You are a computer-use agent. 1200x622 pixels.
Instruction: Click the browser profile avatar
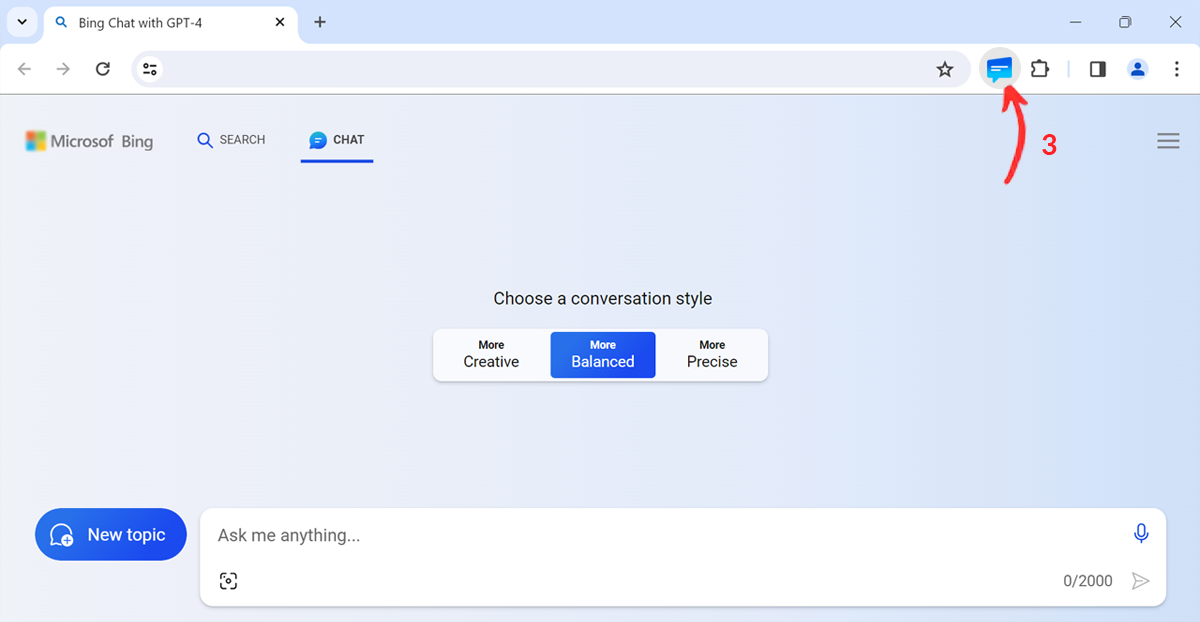tap(1137, 68)
